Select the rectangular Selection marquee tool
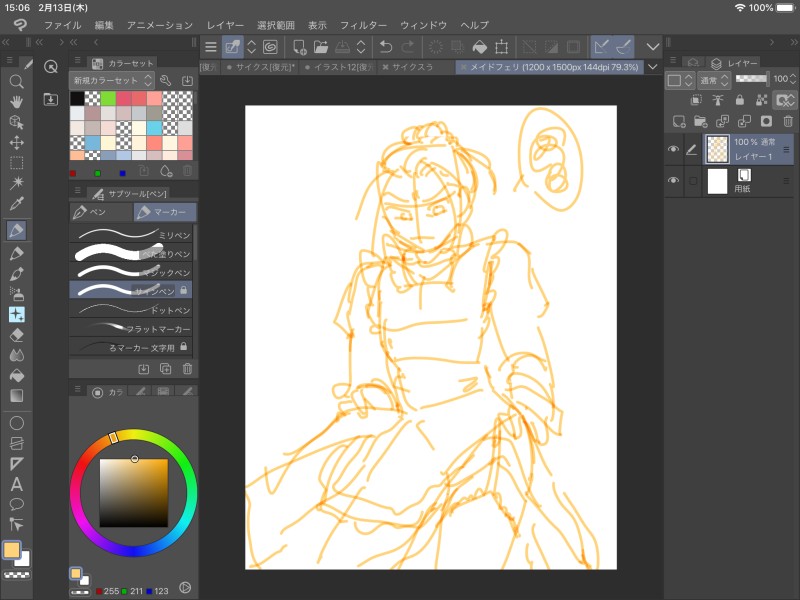 click(16, 163)
